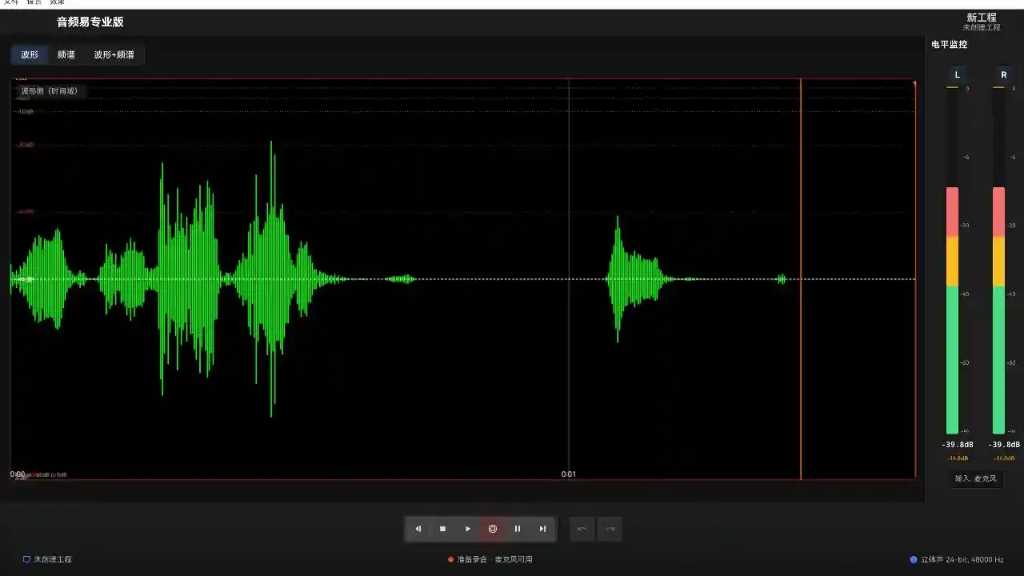The height and width of the screenshot is (576, 1024).
Task: Pause playback using the Pause icon
Action: click(x=518, y=529)
